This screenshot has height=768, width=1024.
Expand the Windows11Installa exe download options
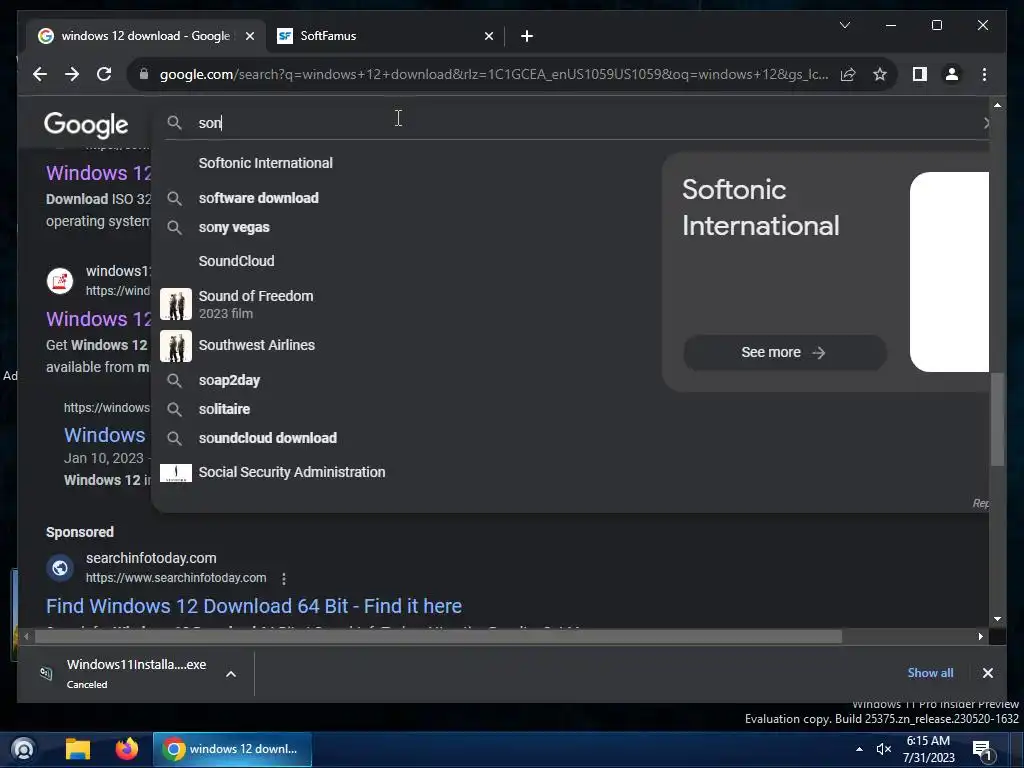[231, 674]
